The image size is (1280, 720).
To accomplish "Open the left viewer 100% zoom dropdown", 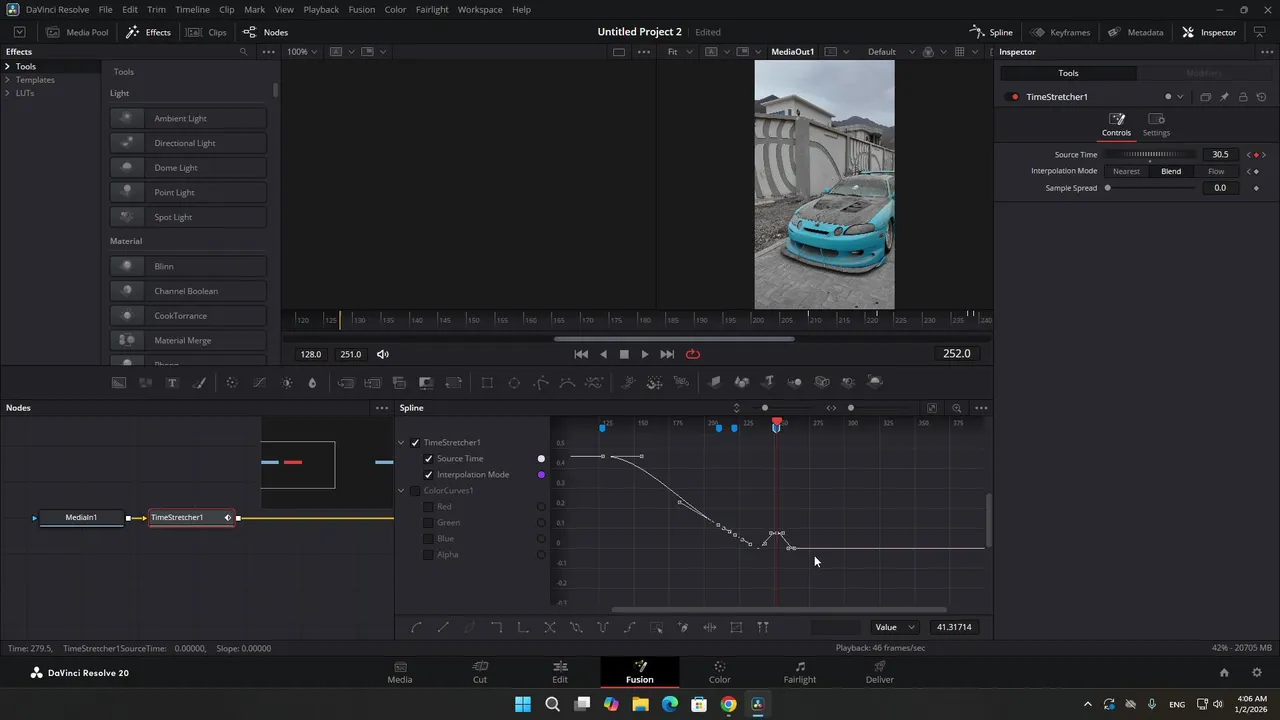I will tap(302, 52).
